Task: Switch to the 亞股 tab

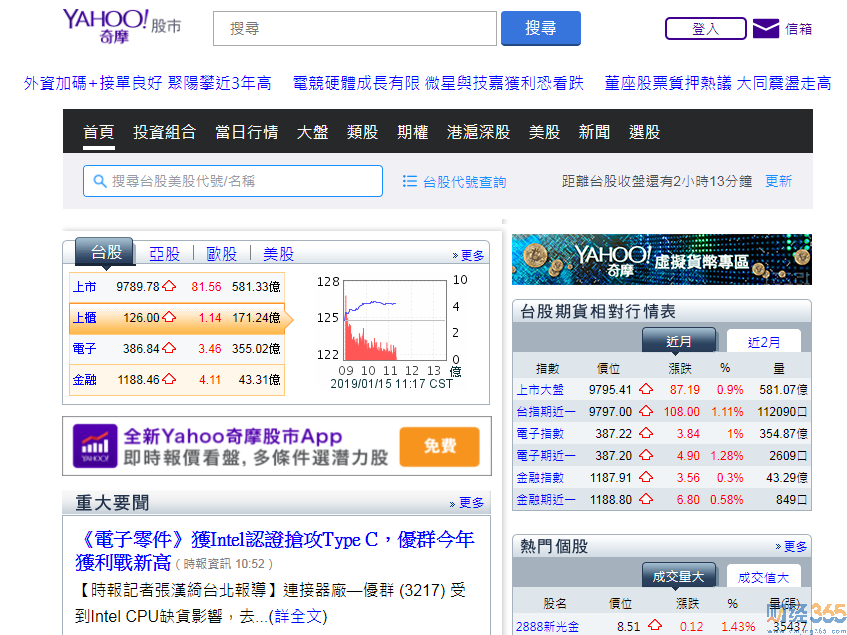Action: click(165, 254)
